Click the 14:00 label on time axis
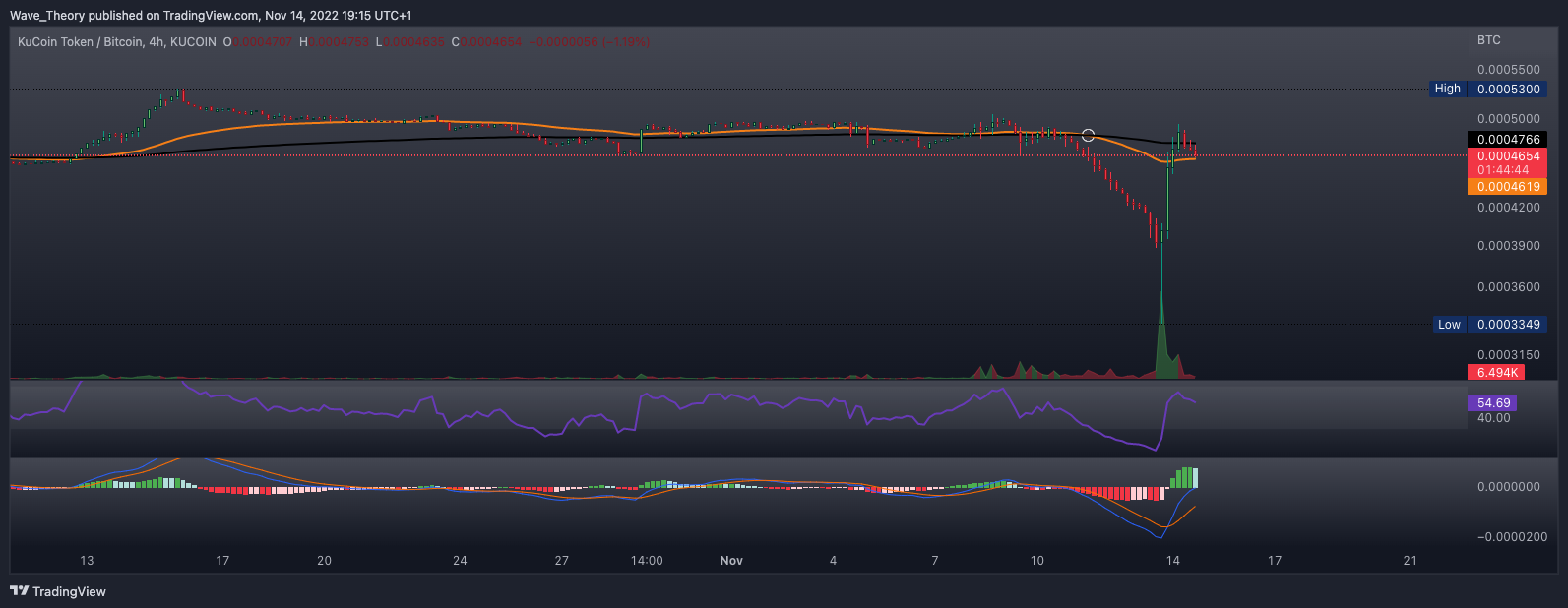The height and width of the screenshot is (608, 1568). click(646, 561)
